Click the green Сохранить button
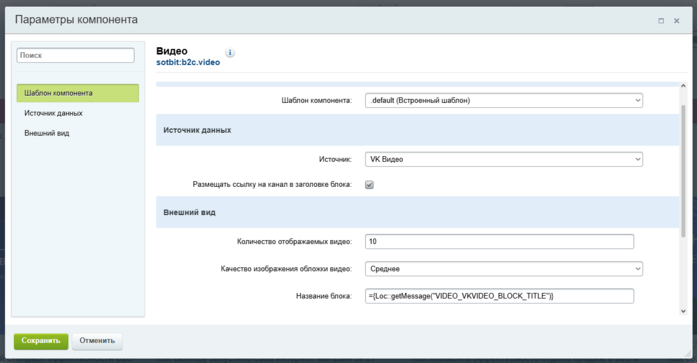Image resolution: width=697 pixels, height=363 pixels. [x=41, y=341]
